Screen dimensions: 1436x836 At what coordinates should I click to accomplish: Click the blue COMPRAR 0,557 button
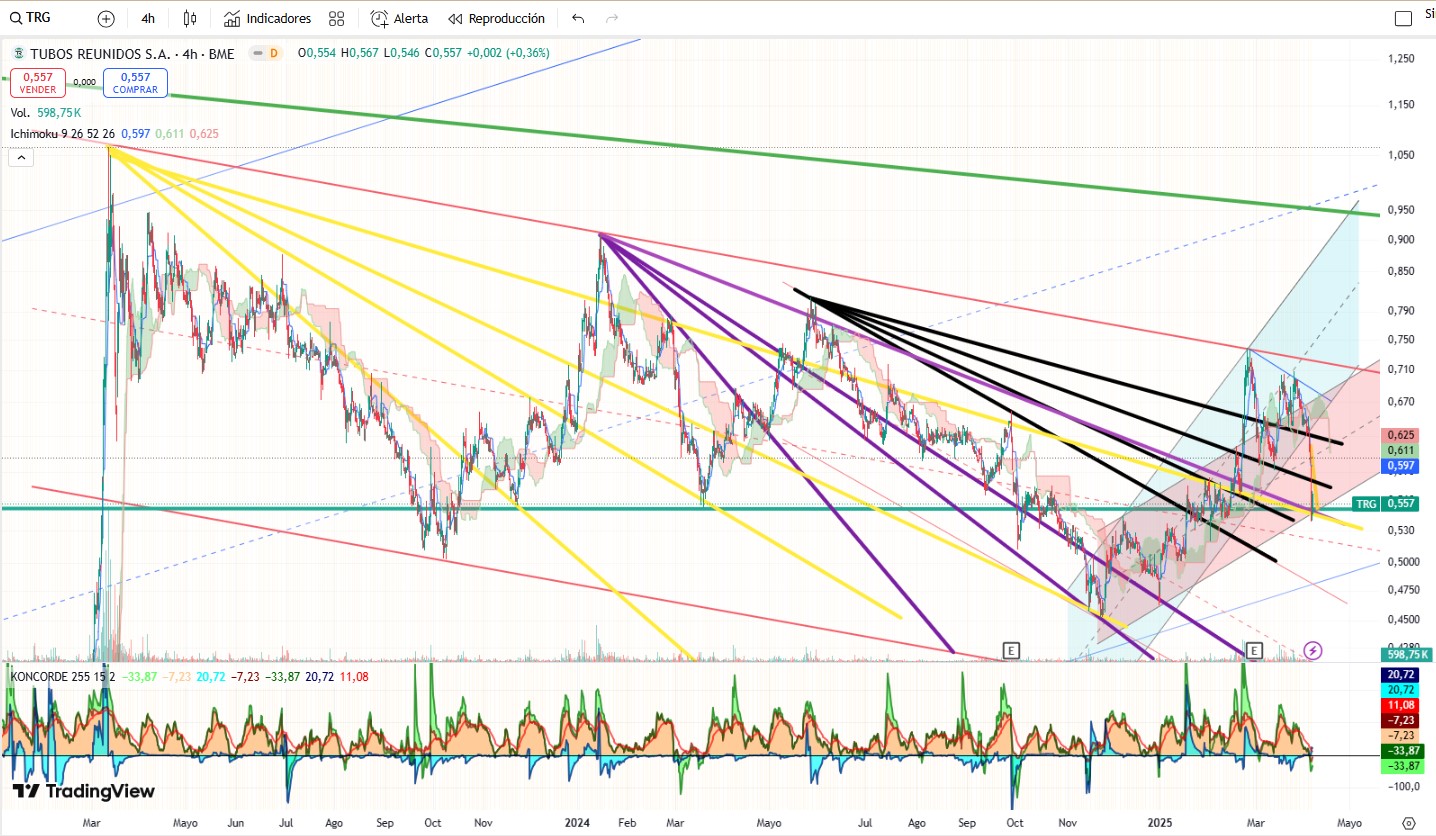[135, 83]
